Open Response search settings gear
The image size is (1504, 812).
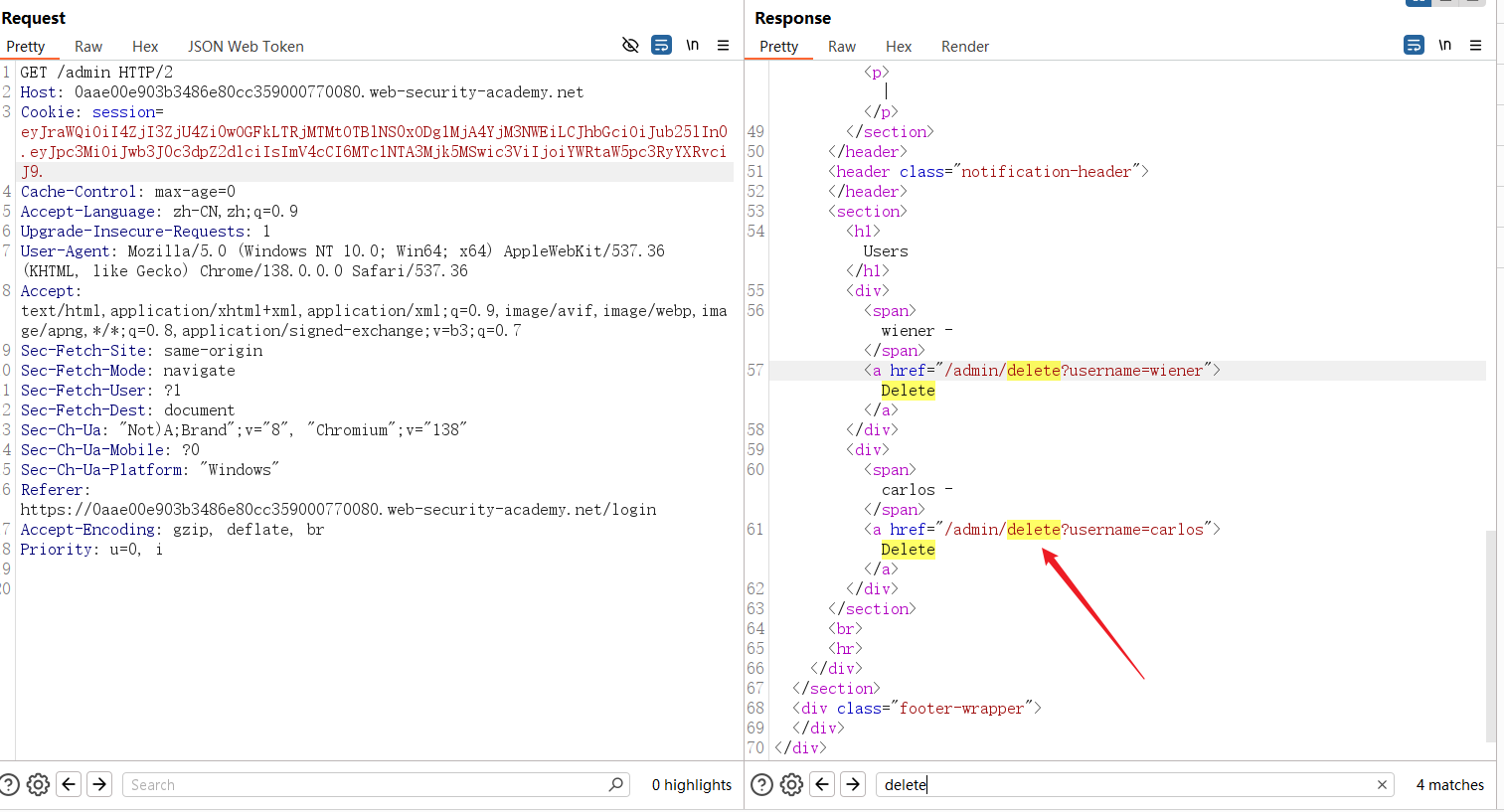coord(791,785)
